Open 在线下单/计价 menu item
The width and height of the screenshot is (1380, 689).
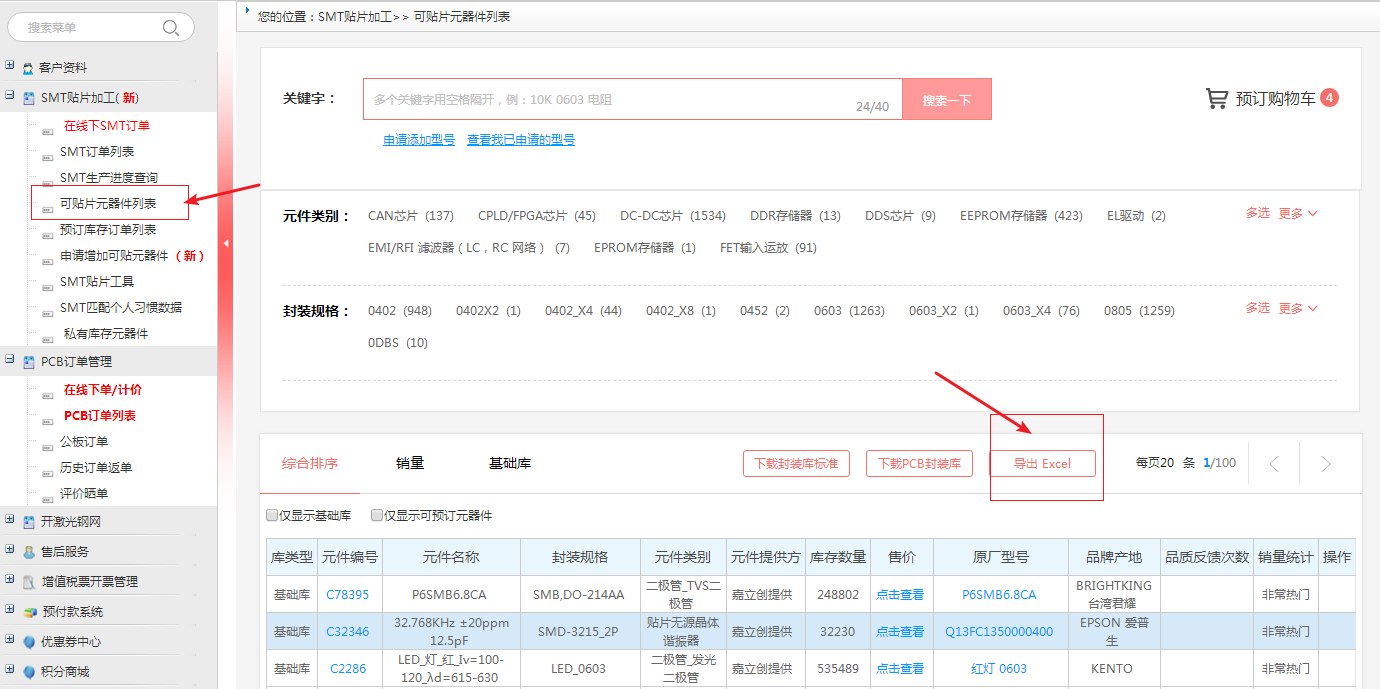tap(103, 390)
